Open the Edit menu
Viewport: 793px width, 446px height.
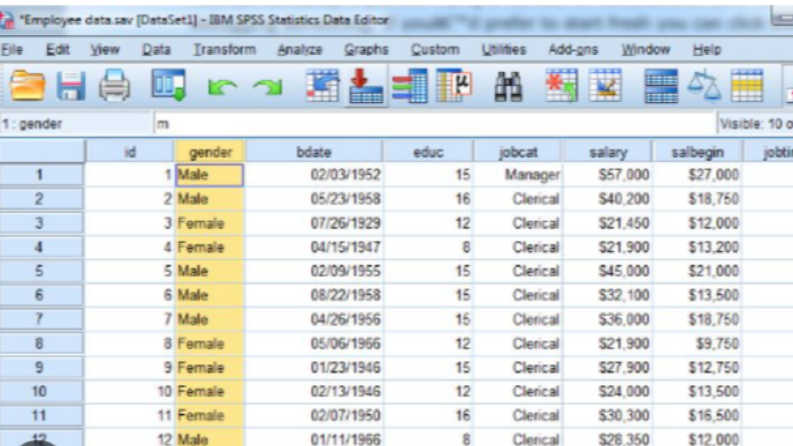[58, 50]
